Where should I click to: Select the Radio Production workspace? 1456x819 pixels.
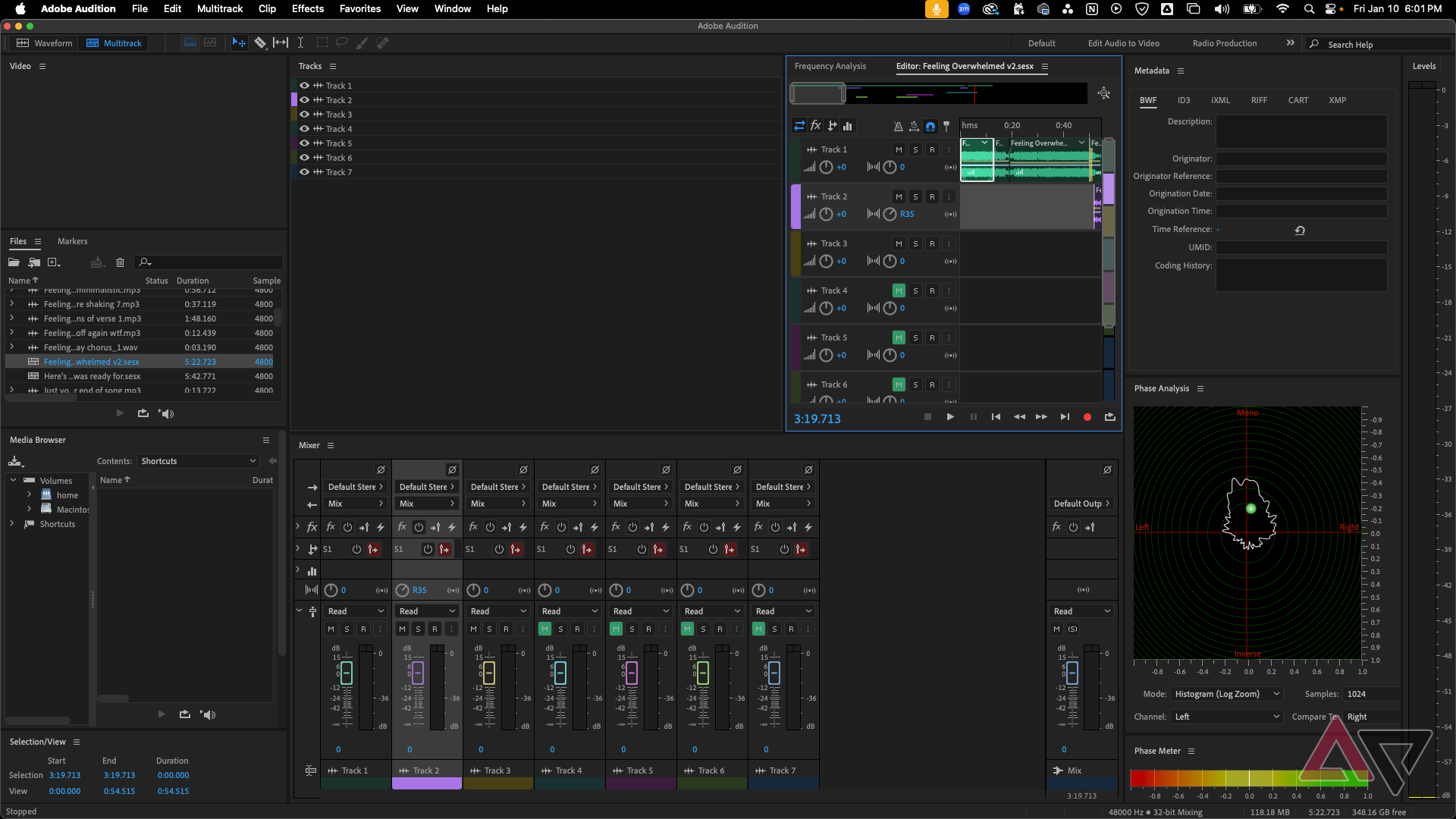[x=1224, y=44]
